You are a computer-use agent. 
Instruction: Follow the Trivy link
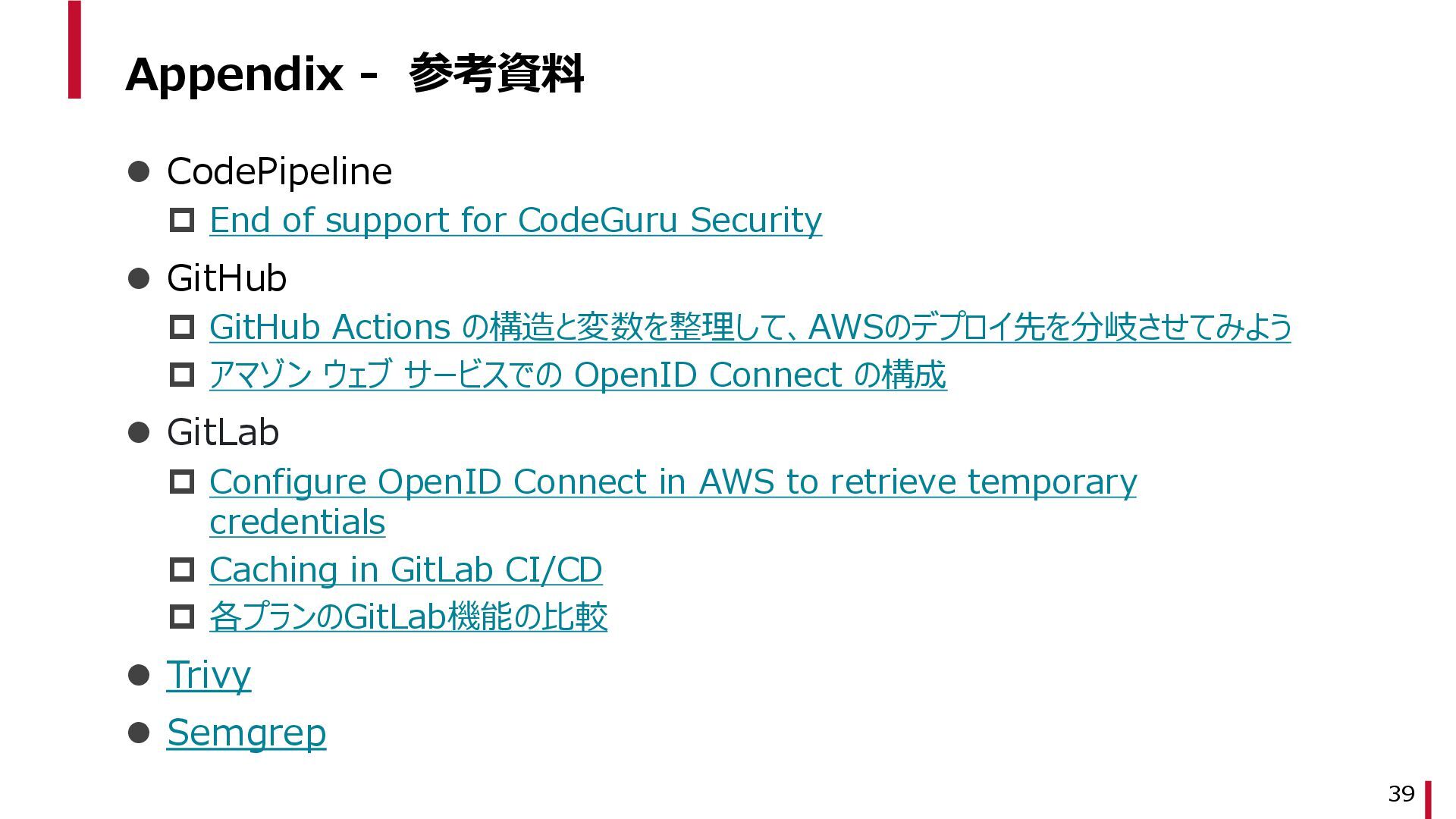pyautogui.click(x=209, y=675)
